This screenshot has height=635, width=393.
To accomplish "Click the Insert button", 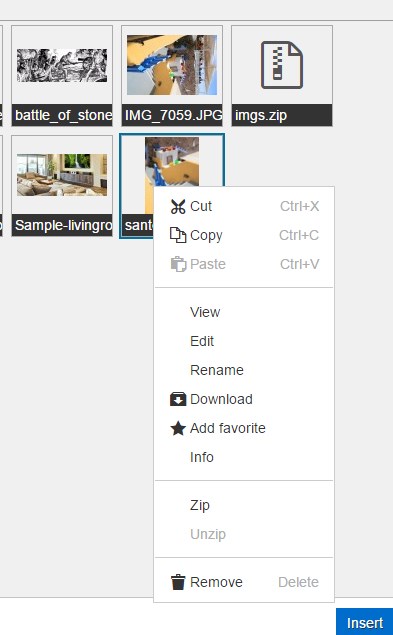I will click(x=365, y=622).
